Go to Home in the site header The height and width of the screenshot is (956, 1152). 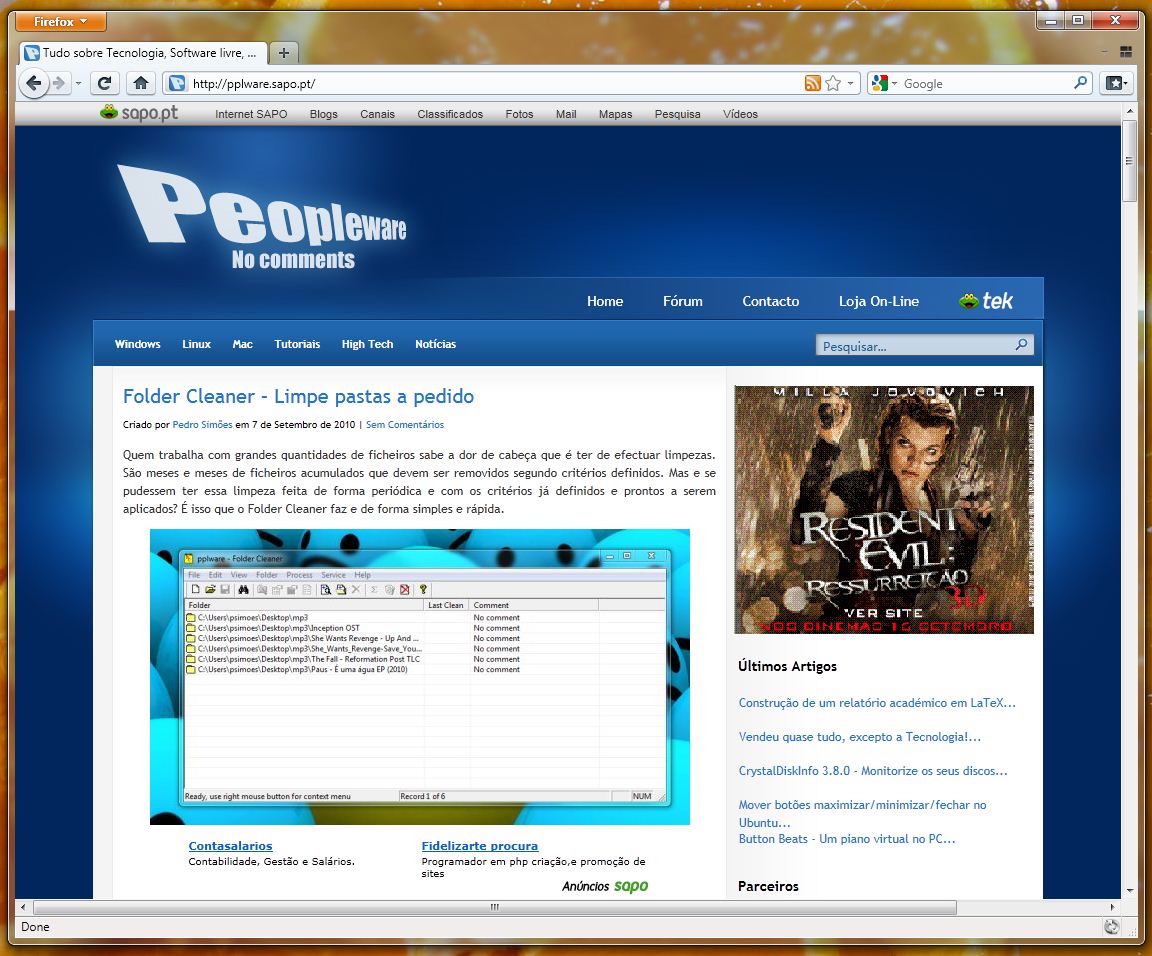tap(605, 301)
